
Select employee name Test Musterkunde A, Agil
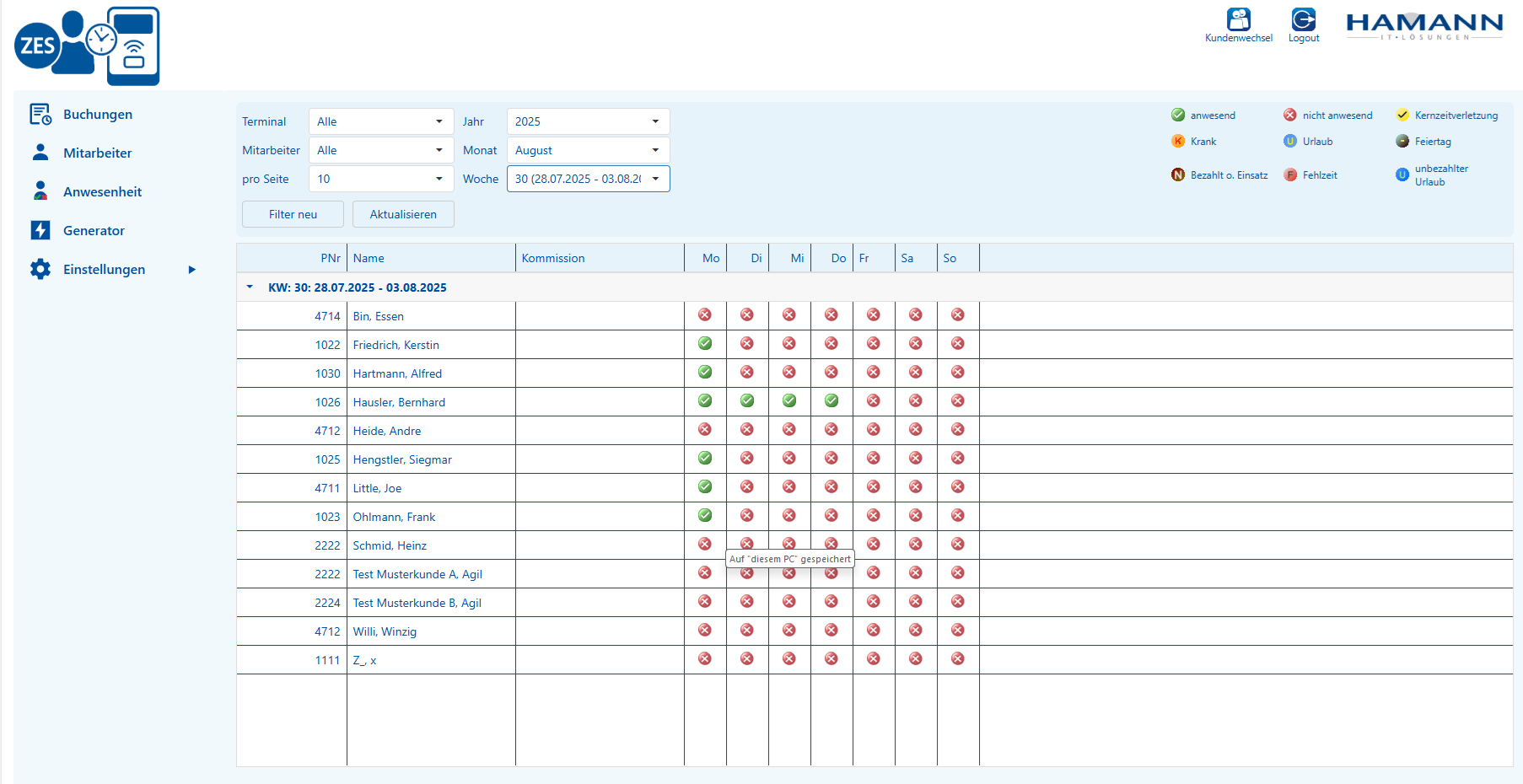tap(417, 574)
